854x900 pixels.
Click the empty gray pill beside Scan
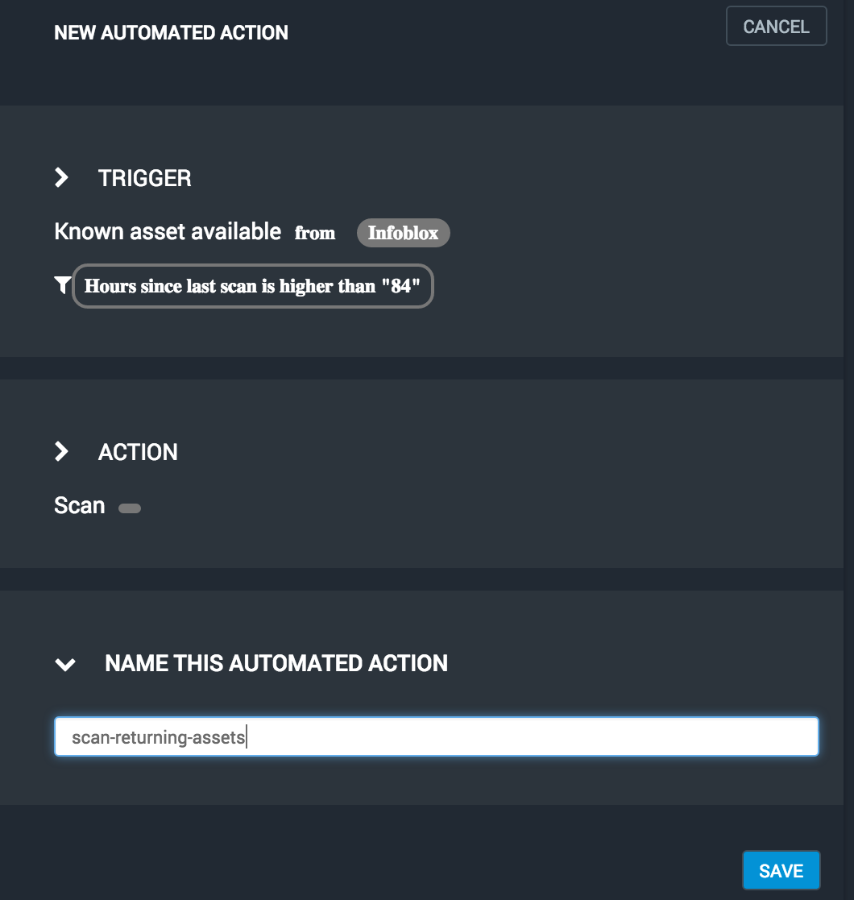pos(129,508)
